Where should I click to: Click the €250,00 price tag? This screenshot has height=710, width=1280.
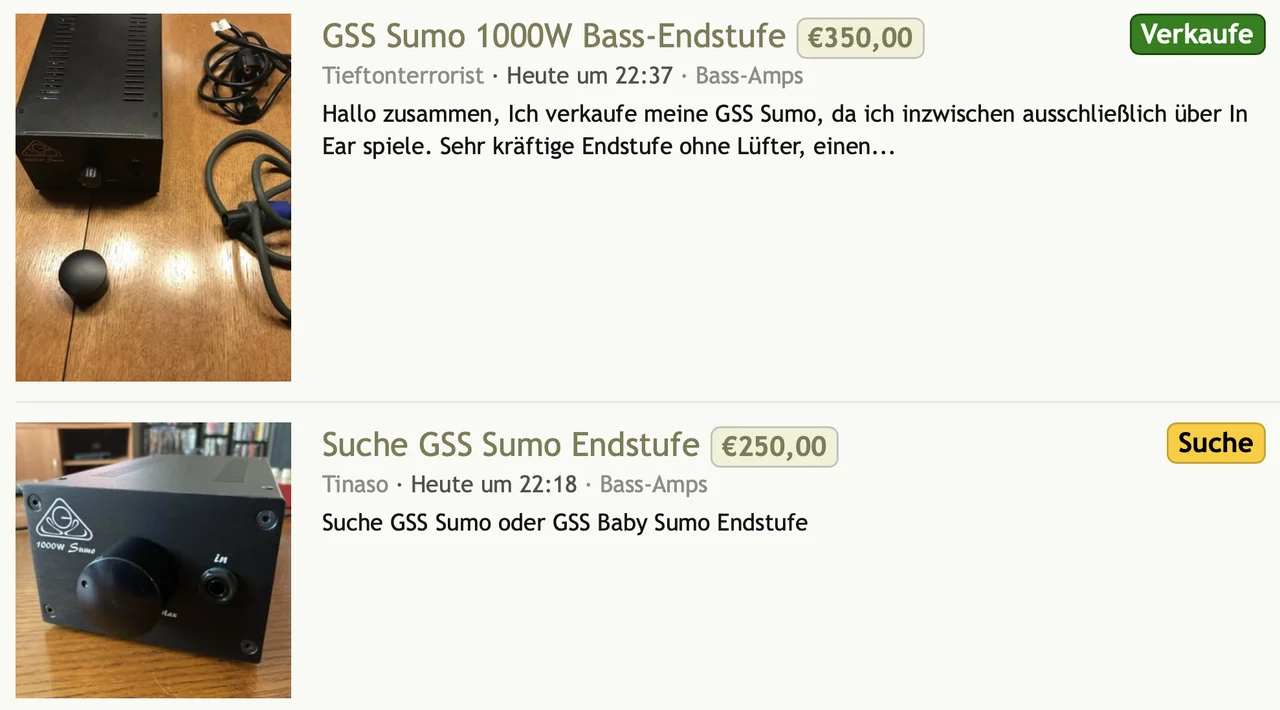pos(774,446)
